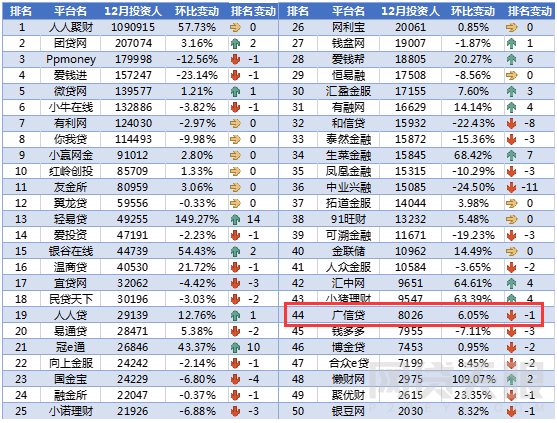Click the yellow arrow in the 91旺财 row
Image resolution: width=557 pixels, height=423 pixels.
[512, 219]
